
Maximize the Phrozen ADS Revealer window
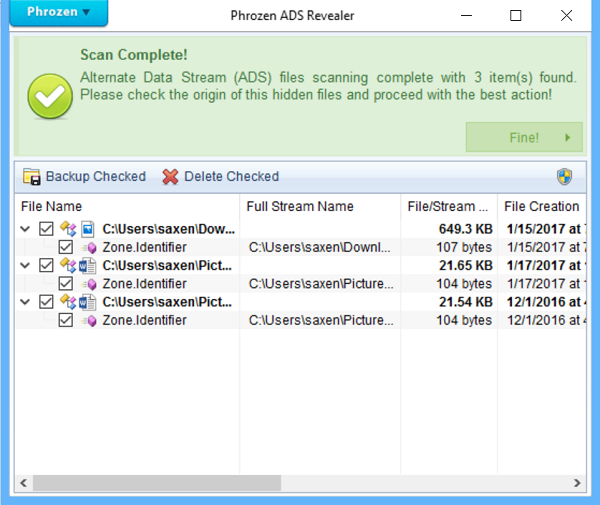515,16
